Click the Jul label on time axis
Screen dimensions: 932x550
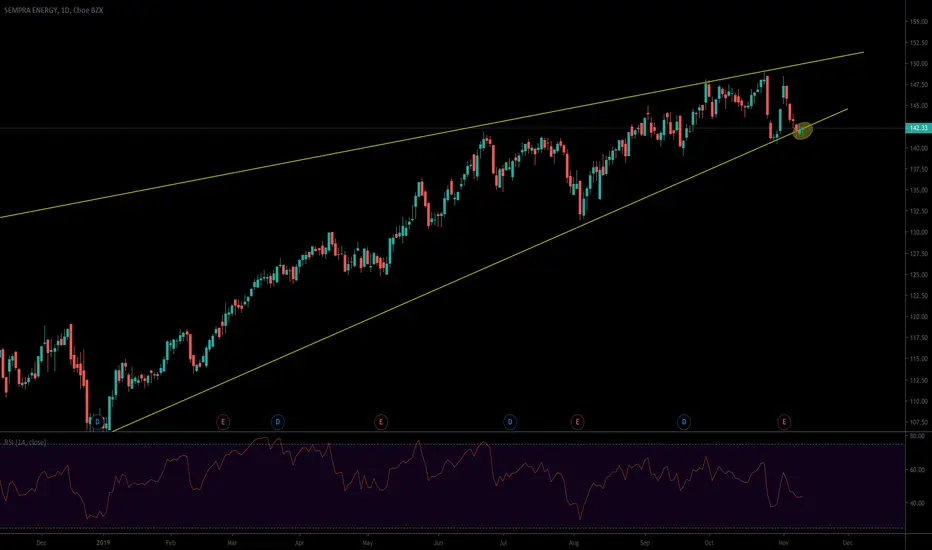tap(503, 542)
